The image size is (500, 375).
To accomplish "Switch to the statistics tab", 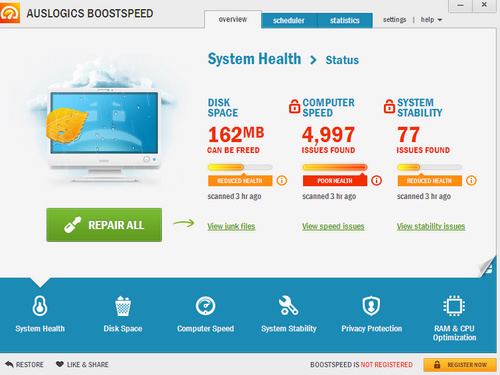I will pos(345,20).
